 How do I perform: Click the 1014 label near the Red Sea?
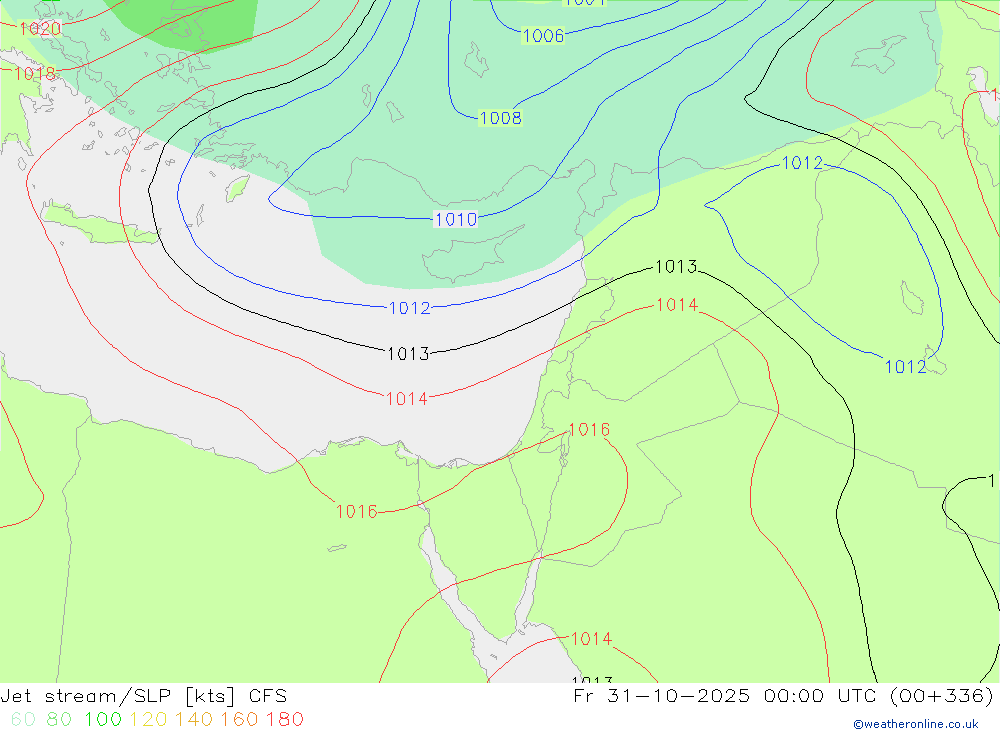[x=591, y=639]
